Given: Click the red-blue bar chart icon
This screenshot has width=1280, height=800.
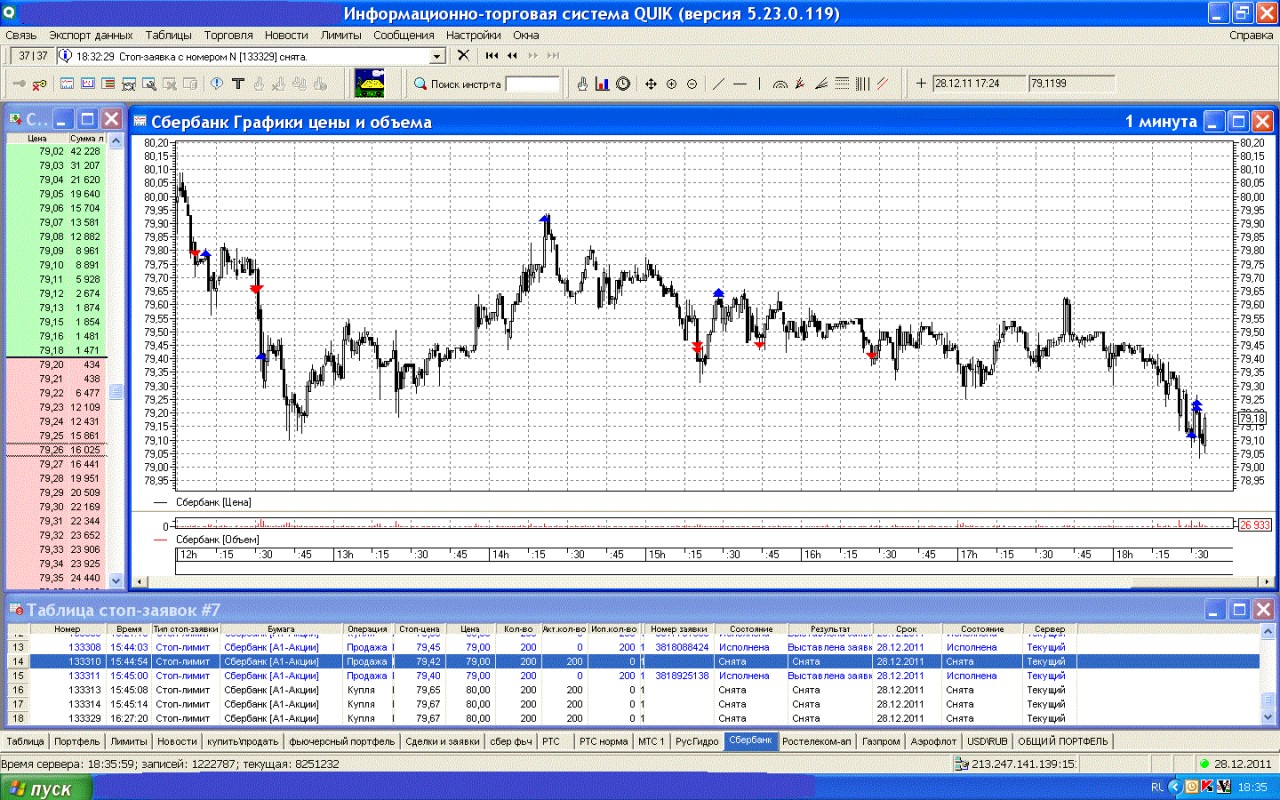Looking at the screenshot, I should point(602,84).
